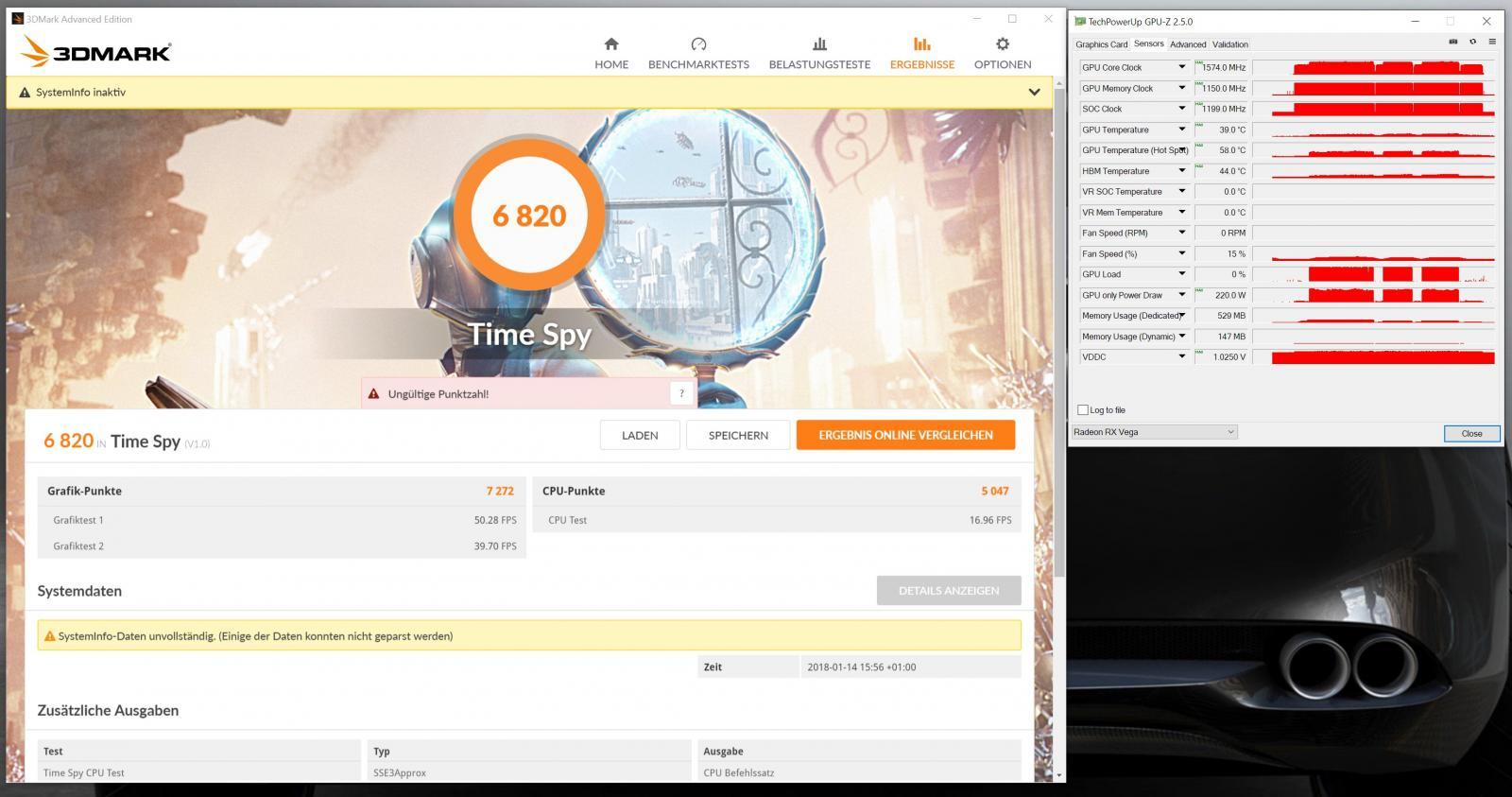Click the Zeit value 2018-01-14 15:56
This screenshot has height=797, width=1512.
(x=861, y=667)
